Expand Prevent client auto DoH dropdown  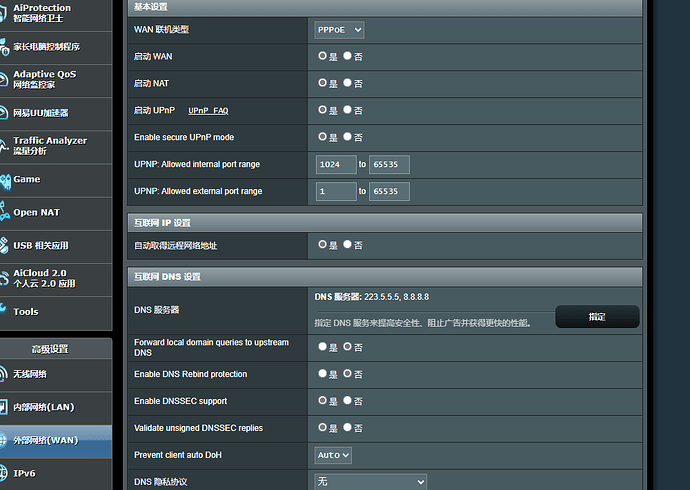[333, 455]
